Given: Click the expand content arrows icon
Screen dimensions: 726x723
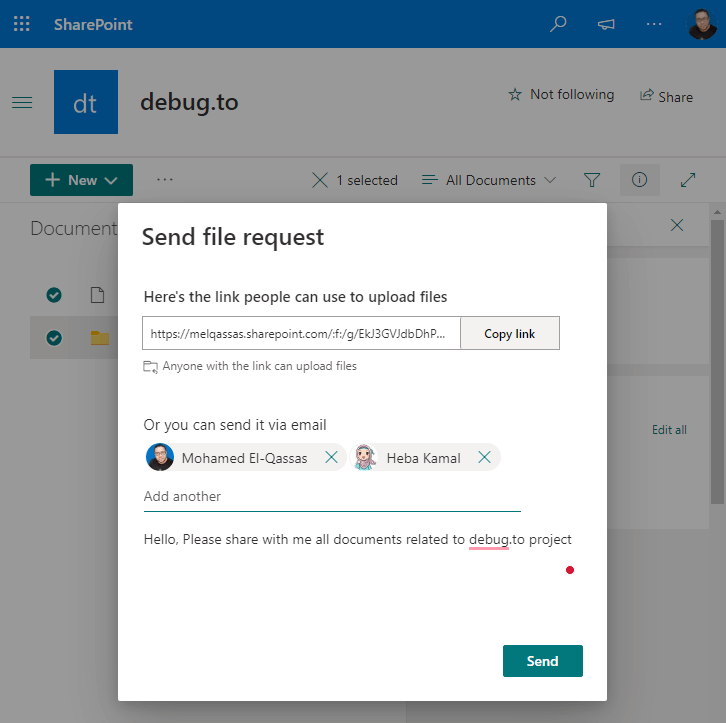Looking at the screenshot, I should click(688, 180).
